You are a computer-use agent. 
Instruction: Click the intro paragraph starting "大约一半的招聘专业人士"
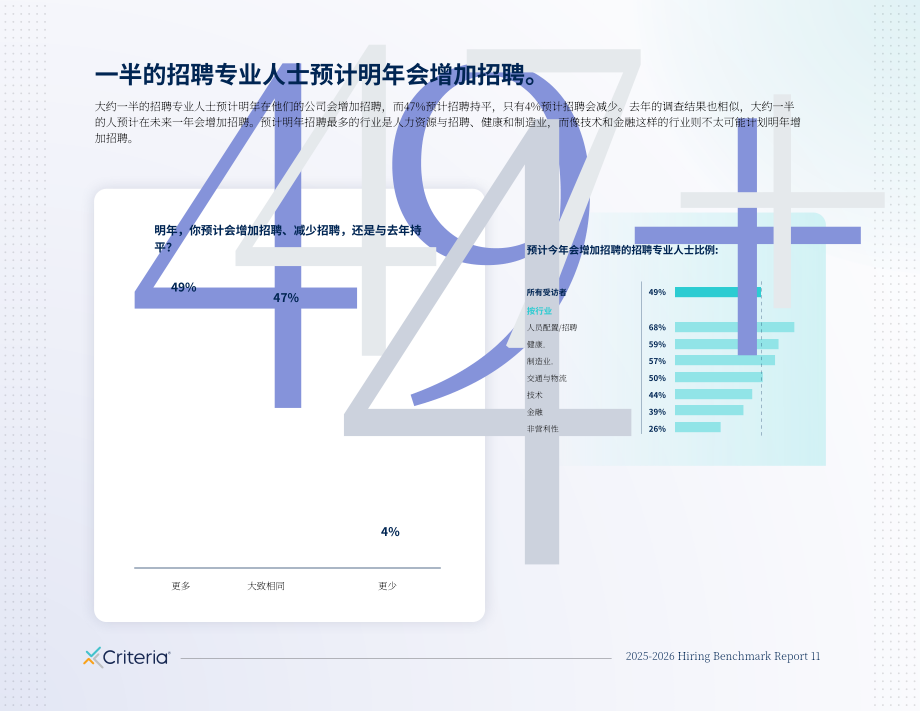(x=448, y=122)
